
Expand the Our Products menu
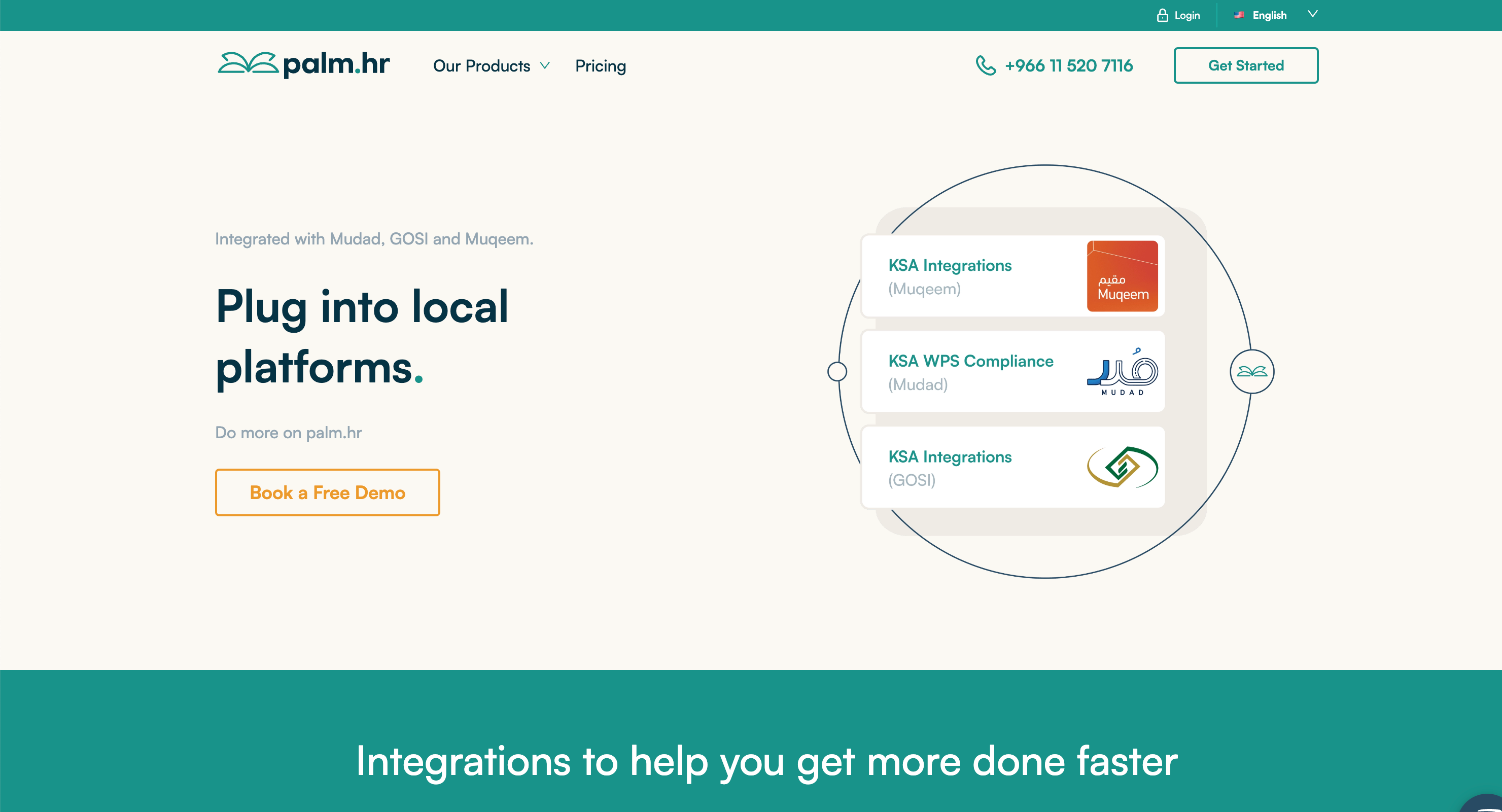[x=491, y=66]
